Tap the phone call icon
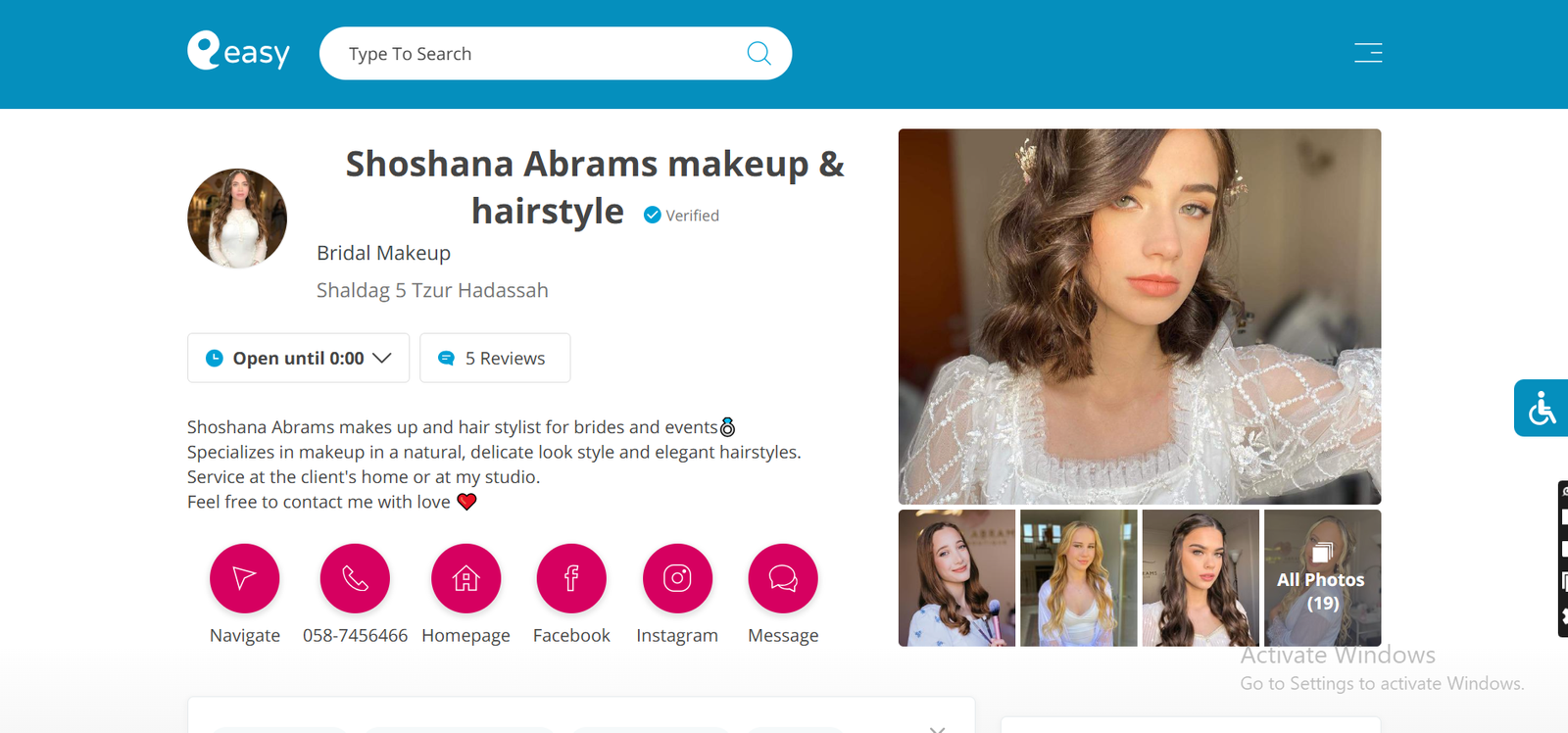 point(355,578)
